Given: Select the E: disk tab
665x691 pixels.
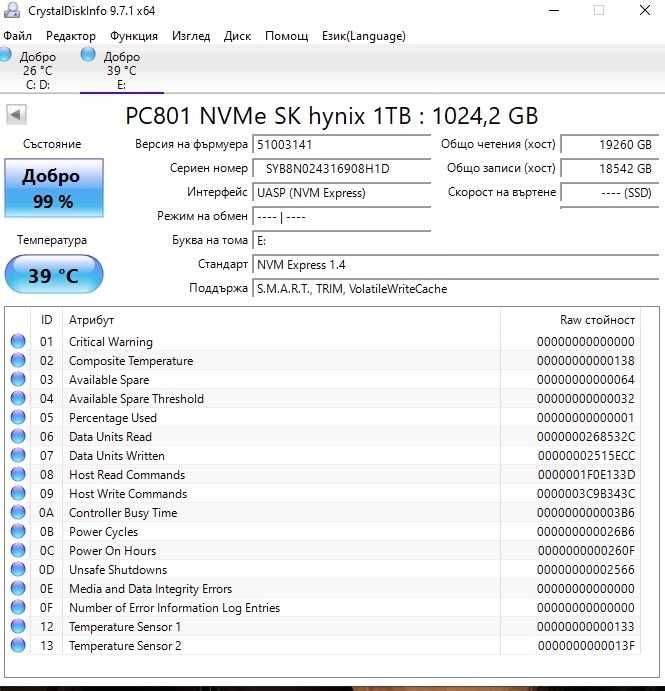Looking at the screenshot, I should (x=122, y=70).
